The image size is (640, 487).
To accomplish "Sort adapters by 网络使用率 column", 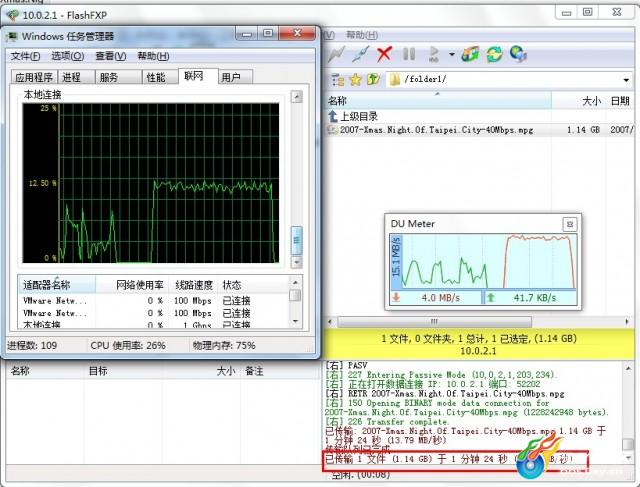I will (x=132, y=285).
